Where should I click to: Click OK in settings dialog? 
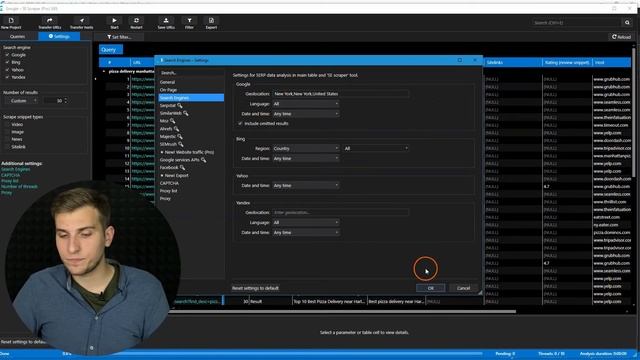430,288
